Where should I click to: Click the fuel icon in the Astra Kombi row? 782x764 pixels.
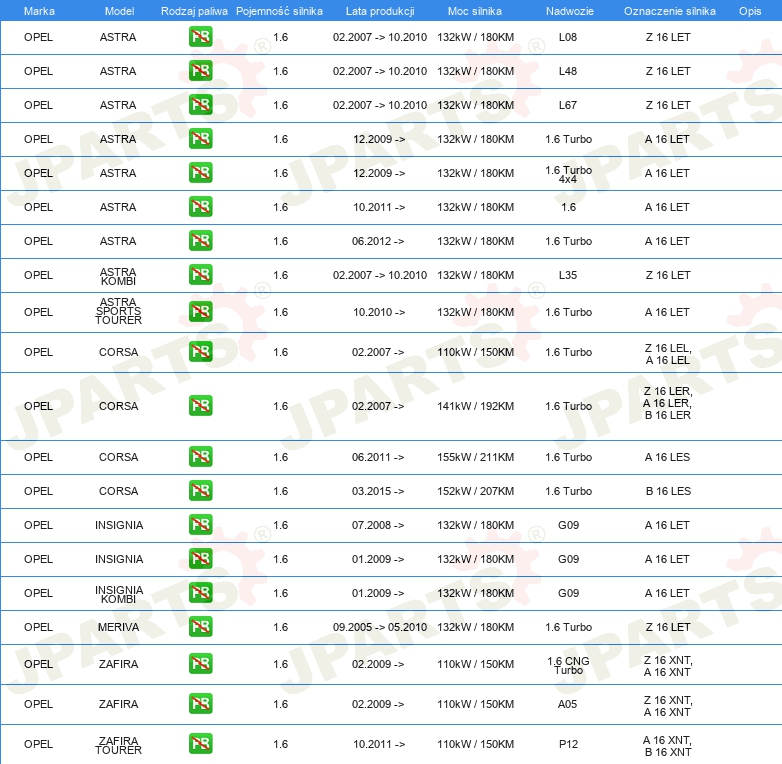[200, 275]
